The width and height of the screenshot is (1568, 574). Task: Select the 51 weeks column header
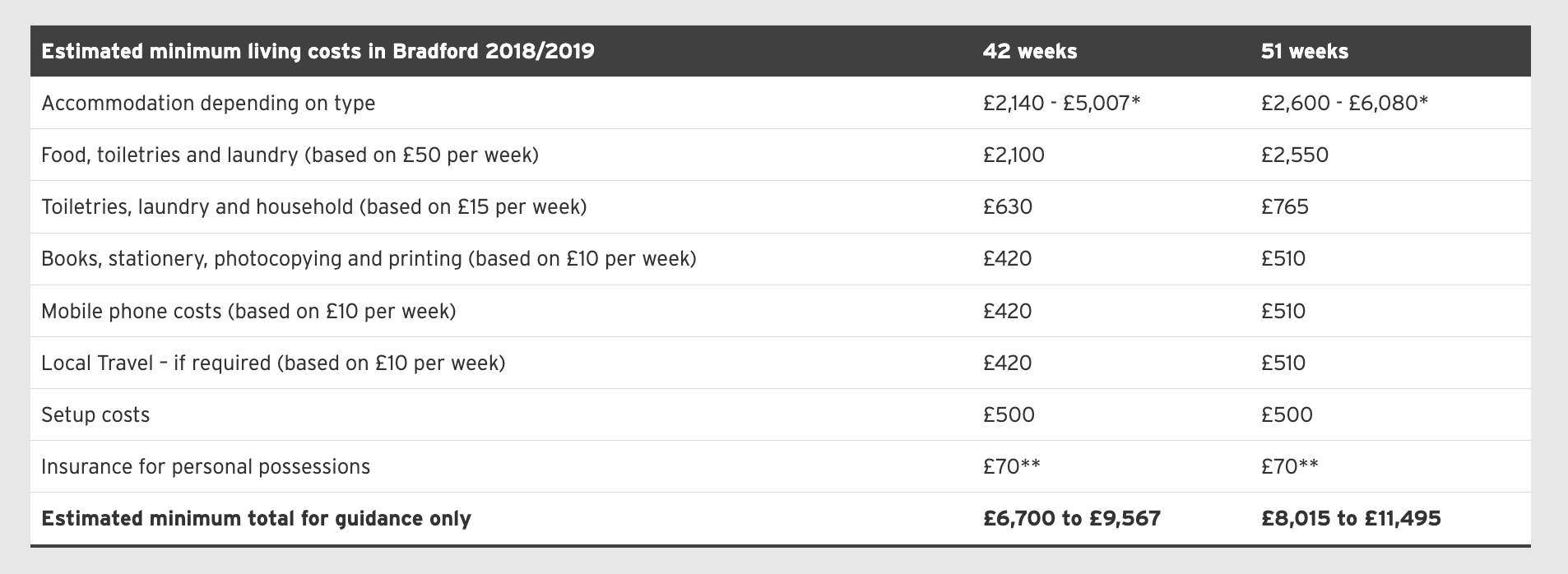[x=1305, y=52]
